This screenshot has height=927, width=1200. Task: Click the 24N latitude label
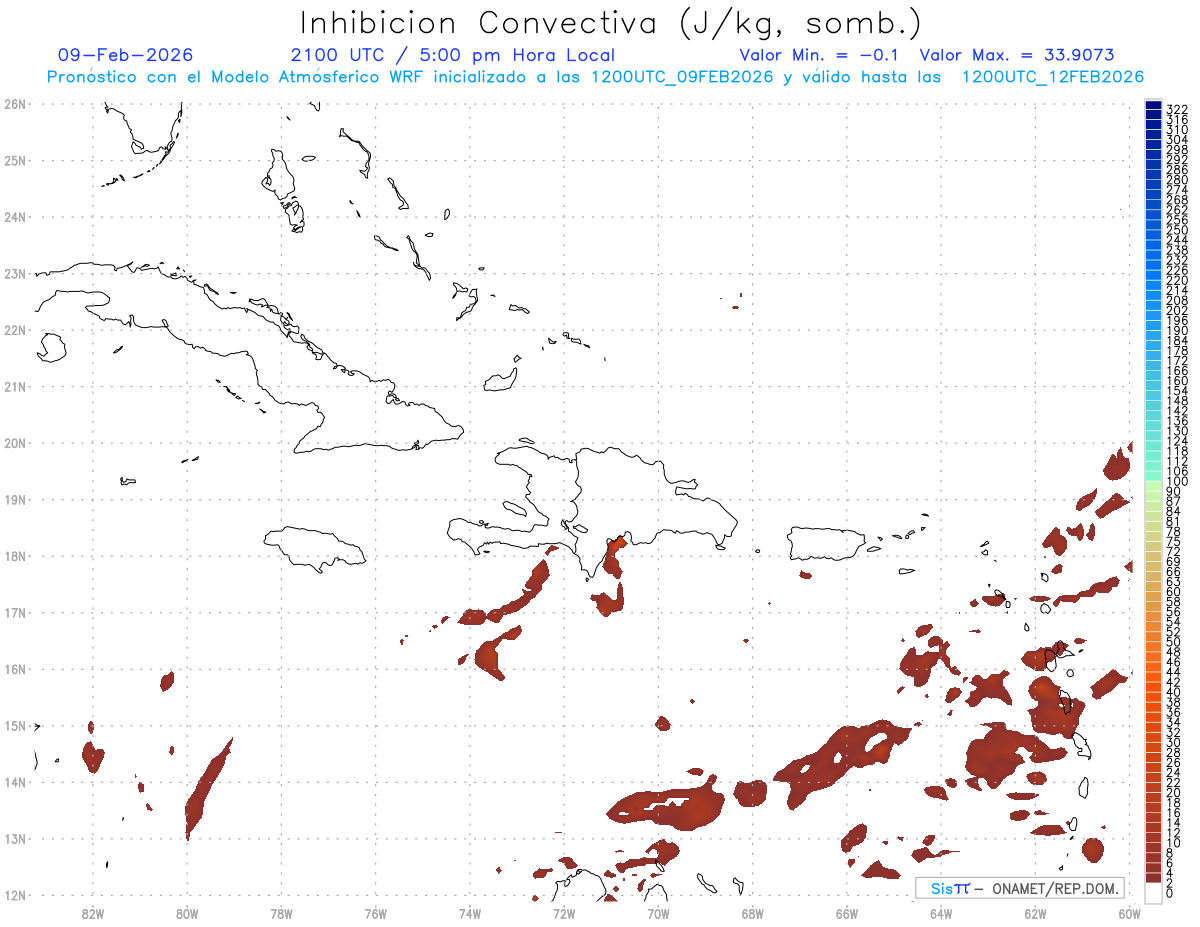pyautogui.click(x=14, y=217)
